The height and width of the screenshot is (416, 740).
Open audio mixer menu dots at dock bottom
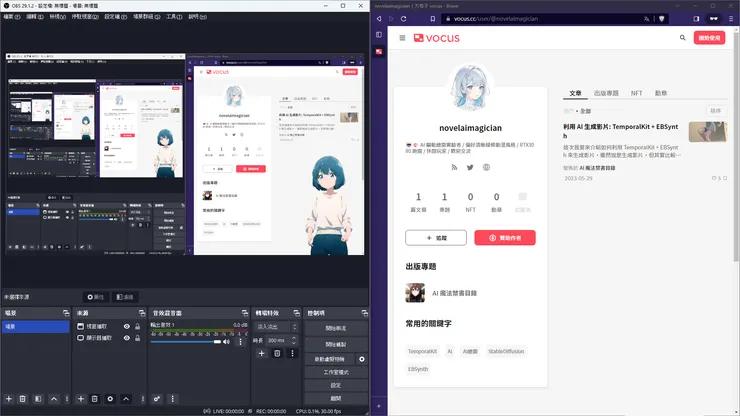[172, 399]
